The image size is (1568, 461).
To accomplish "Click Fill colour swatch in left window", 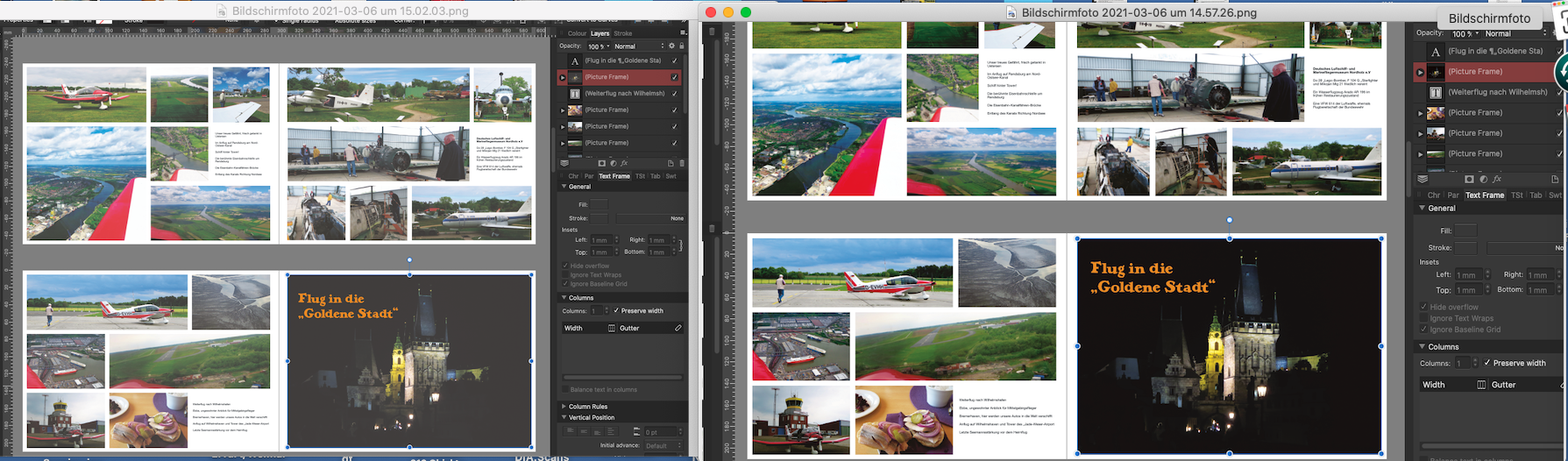I will coord(600,204).
